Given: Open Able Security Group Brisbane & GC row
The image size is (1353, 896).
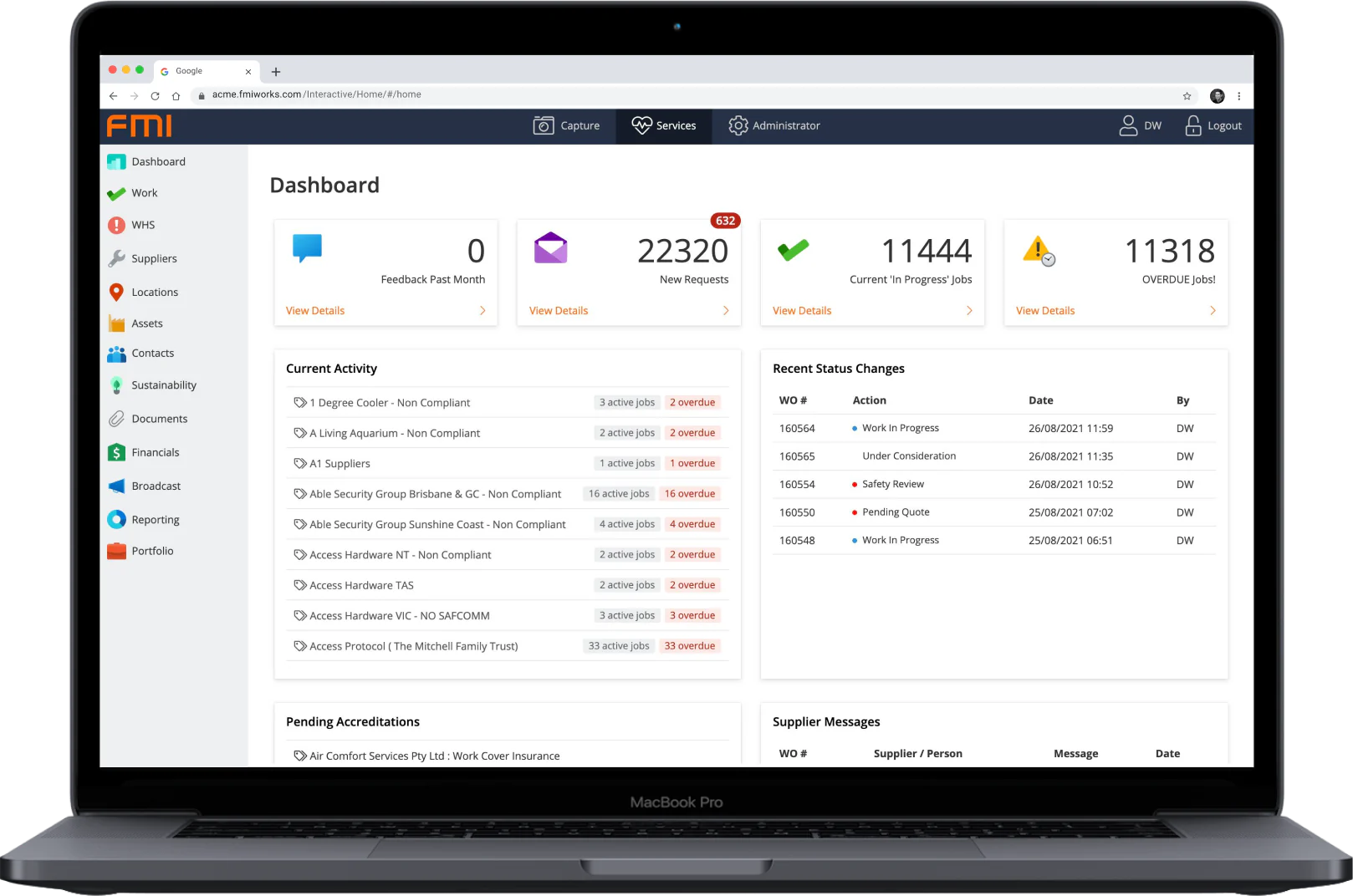Looking at the screenshot, I should [508, 494].
